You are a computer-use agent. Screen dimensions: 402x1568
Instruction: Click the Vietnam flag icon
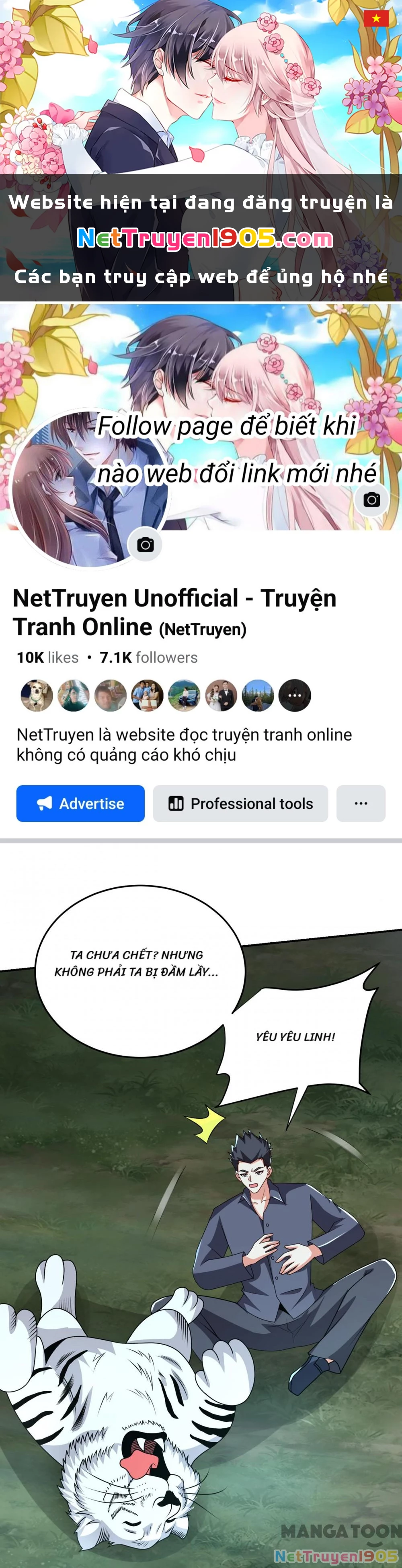376,19
